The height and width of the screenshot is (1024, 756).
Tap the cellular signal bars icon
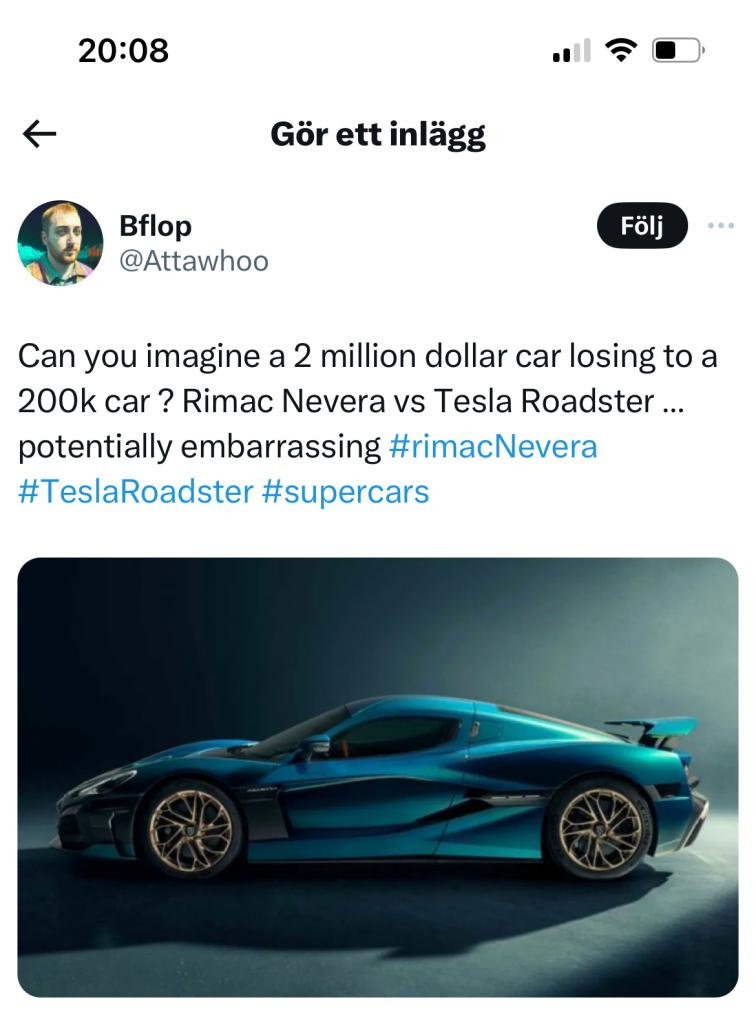tap(571, 50)
